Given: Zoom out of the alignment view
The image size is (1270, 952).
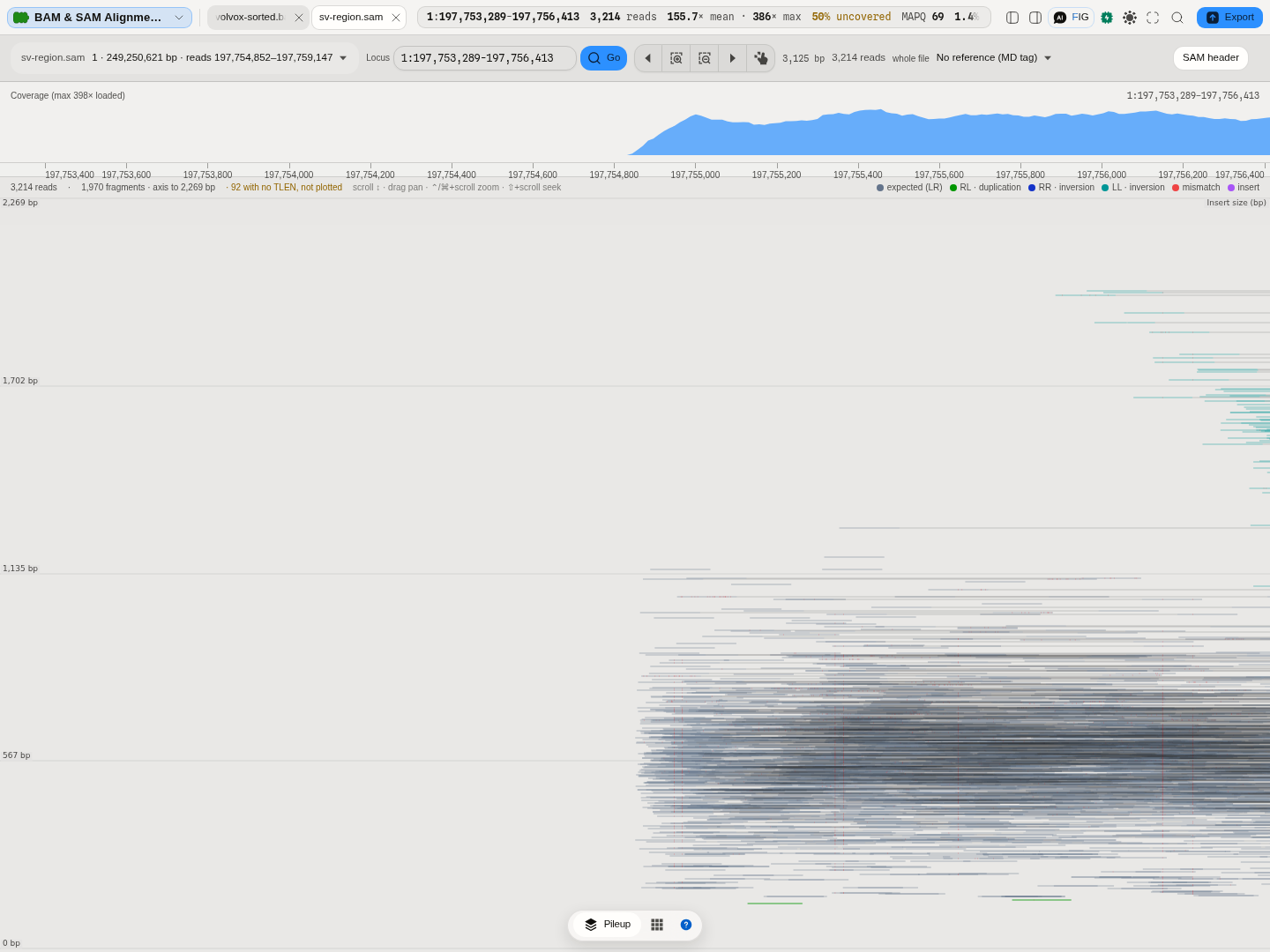Looking at the screenshot, I should tap(705, 58).
